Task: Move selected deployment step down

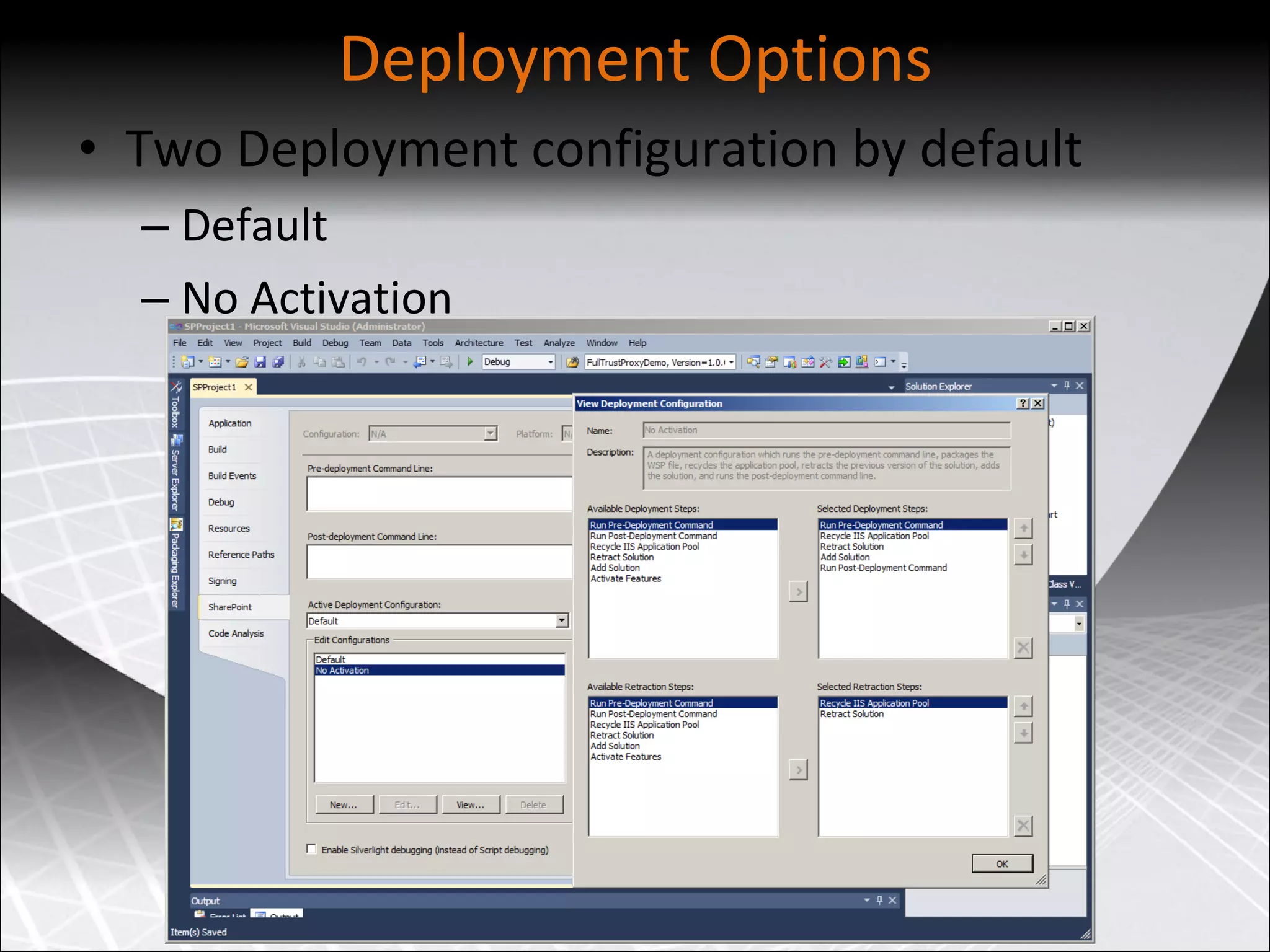Action: click(x=1023, y=555)
